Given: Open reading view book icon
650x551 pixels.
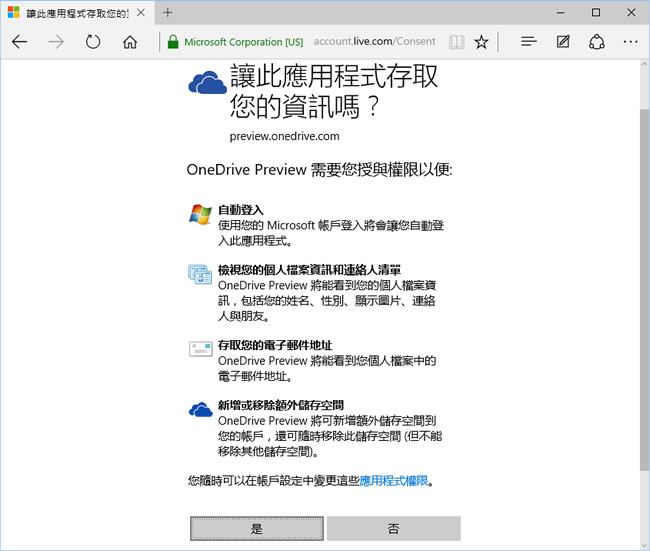Looking at the screenshot, I should tap(456, 42).
